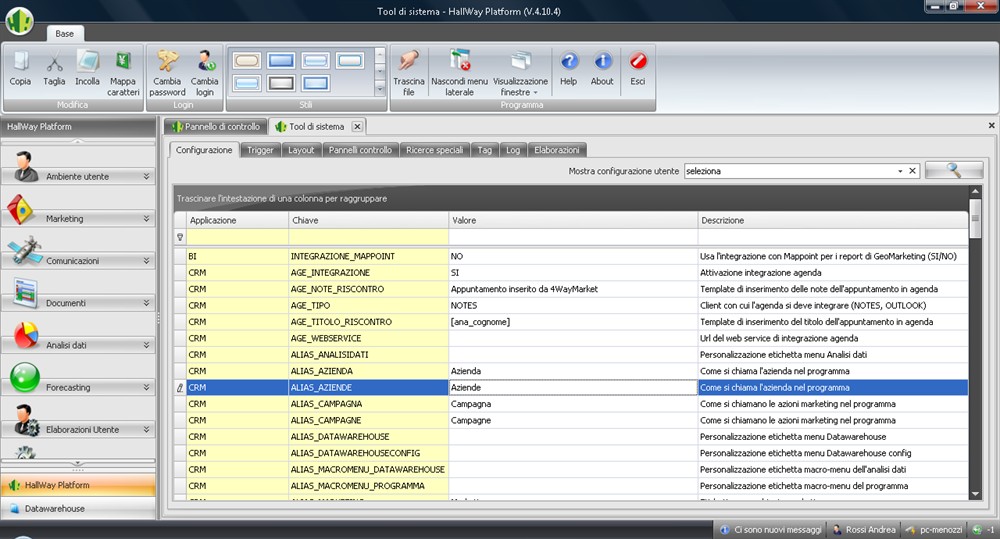This screenshot has width=1000, height=539.
Task: Switch to the Elaborazioni tab
Action: (x=557, y=150)
